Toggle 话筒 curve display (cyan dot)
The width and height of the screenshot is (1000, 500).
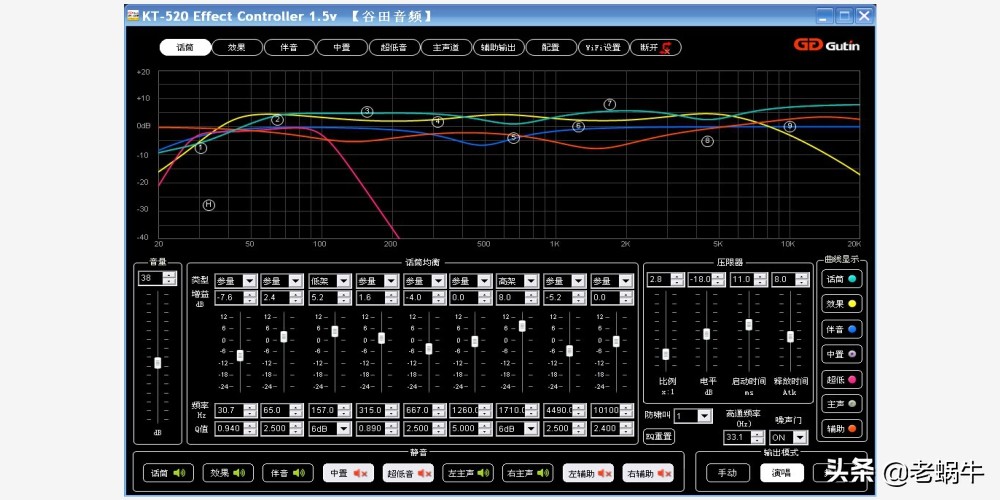(841, 279)
